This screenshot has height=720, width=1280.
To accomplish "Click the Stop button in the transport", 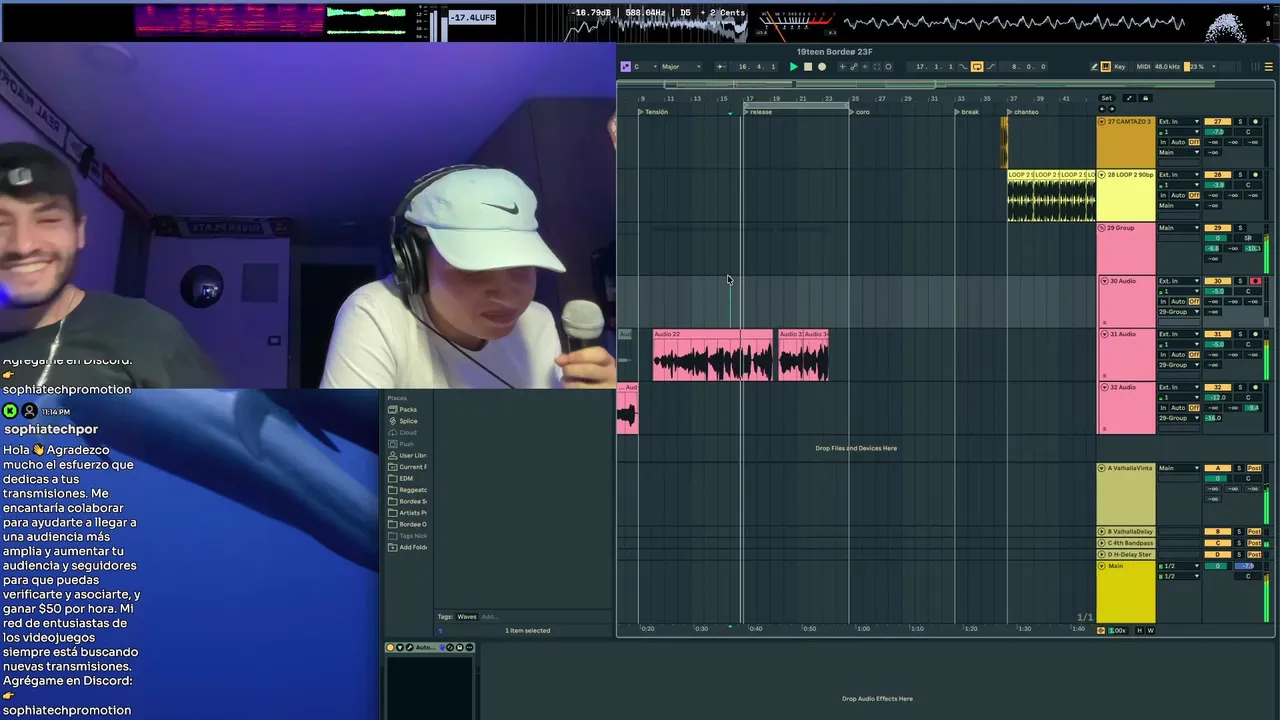I will click(808, 67).
